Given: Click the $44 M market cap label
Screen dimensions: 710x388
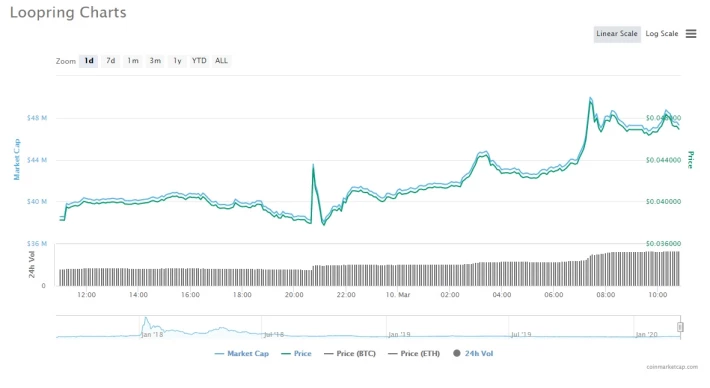Looking at the screenshot, I should pyautogui.click(x=37, y=160).
